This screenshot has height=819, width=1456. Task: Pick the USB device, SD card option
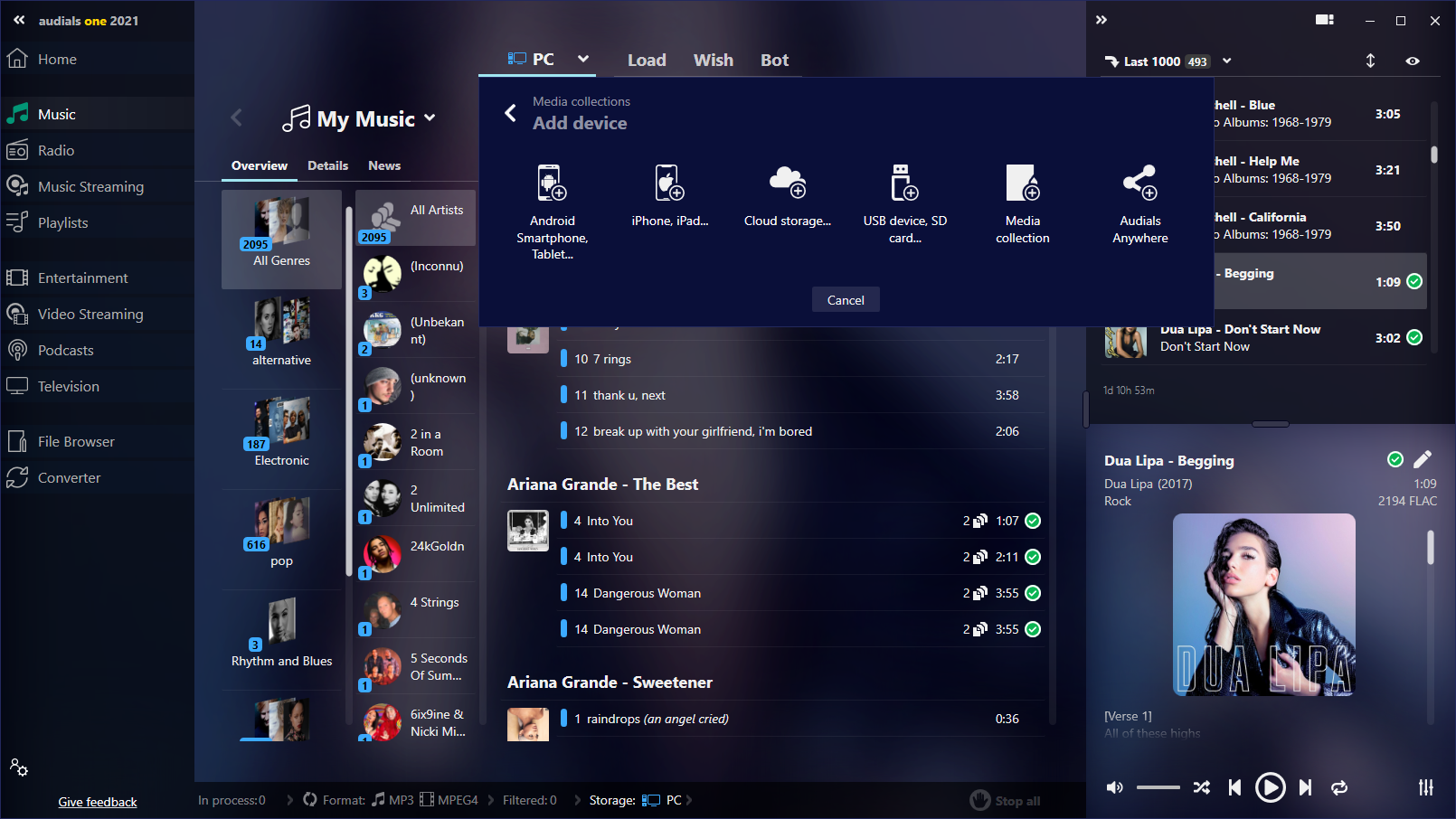904,184
